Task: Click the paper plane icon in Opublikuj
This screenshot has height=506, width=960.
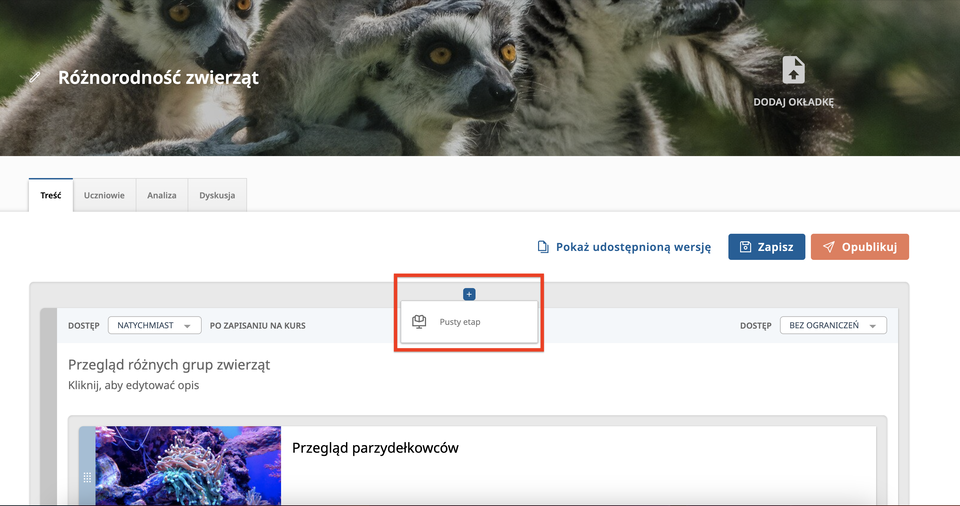Action: pyautogui.click(x=829, y=247)
